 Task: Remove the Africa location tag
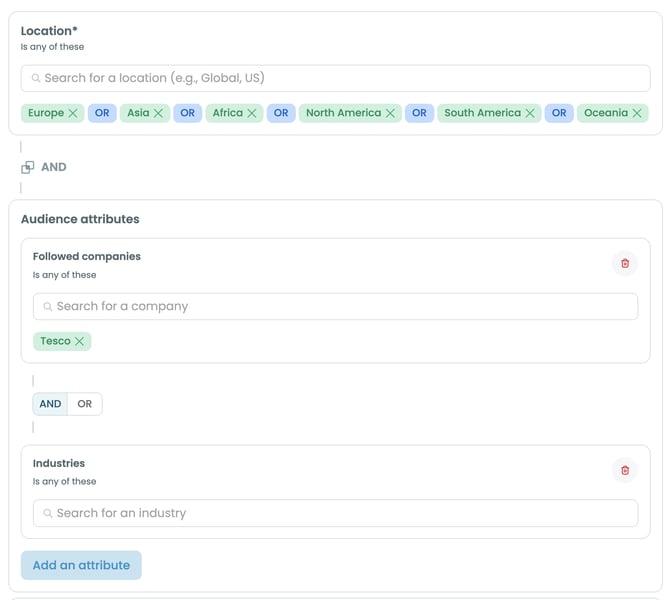pos(252,113)
